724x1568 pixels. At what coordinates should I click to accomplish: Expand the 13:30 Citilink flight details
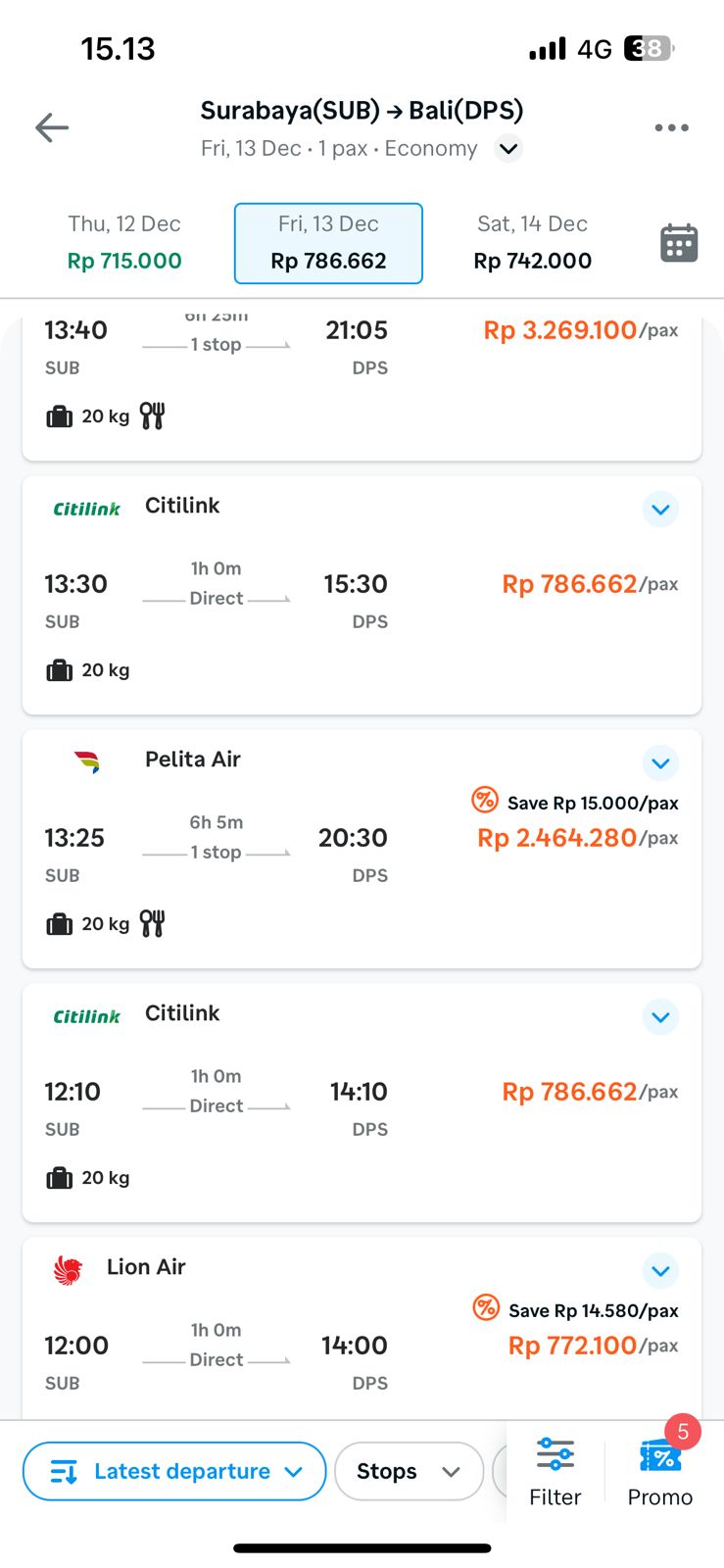660,510
